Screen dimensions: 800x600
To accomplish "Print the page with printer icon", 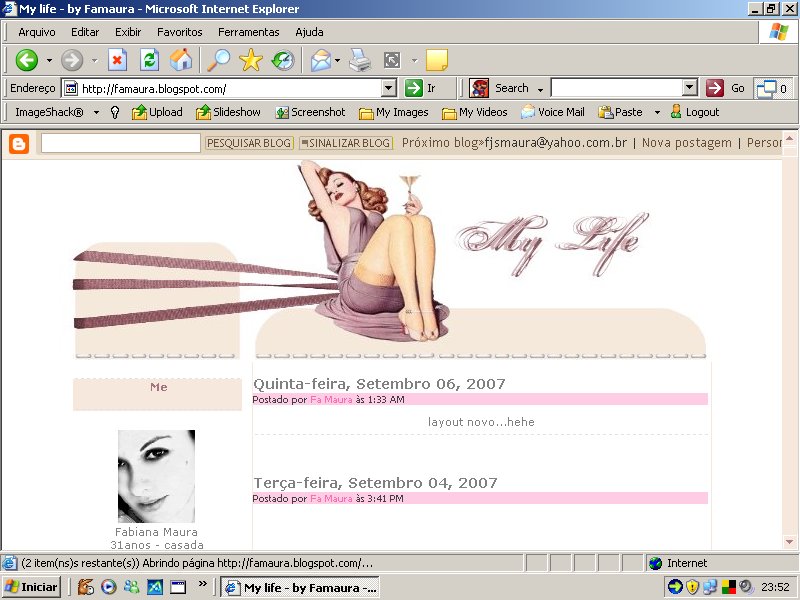I will [x=360, y=60].
